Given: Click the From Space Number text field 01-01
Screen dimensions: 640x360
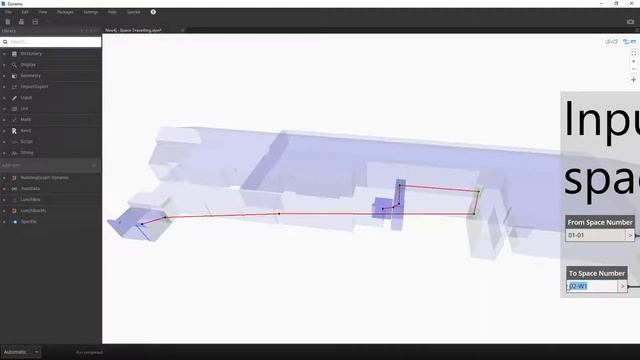Looking at the screenshot, I should pyautogui.click(x=596, y=235).
